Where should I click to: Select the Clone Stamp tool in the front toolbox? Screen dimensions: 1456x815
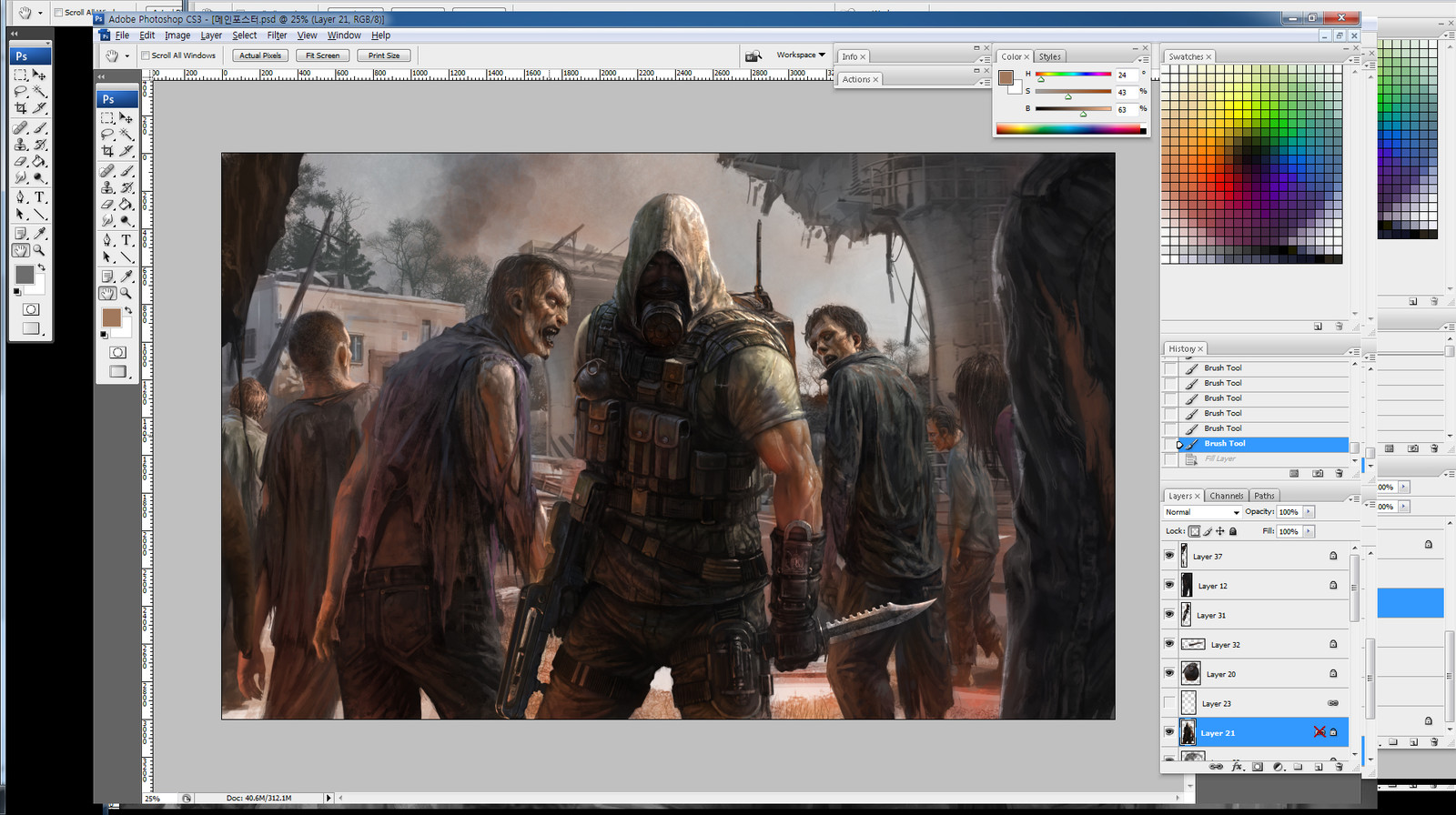coord(107,187)
